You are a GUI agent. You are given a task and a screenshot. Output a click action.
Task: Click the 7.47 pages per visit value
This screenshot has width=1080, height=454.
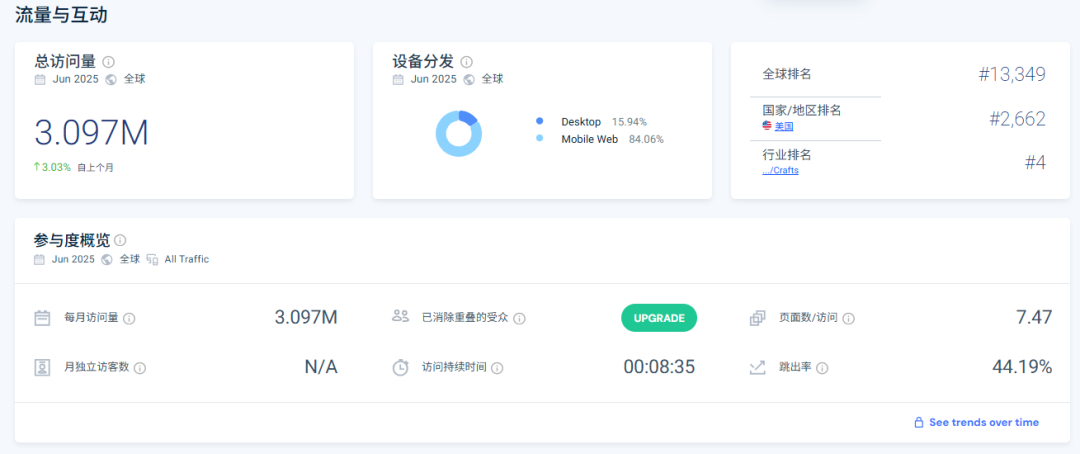click(x=1034, y=318)
